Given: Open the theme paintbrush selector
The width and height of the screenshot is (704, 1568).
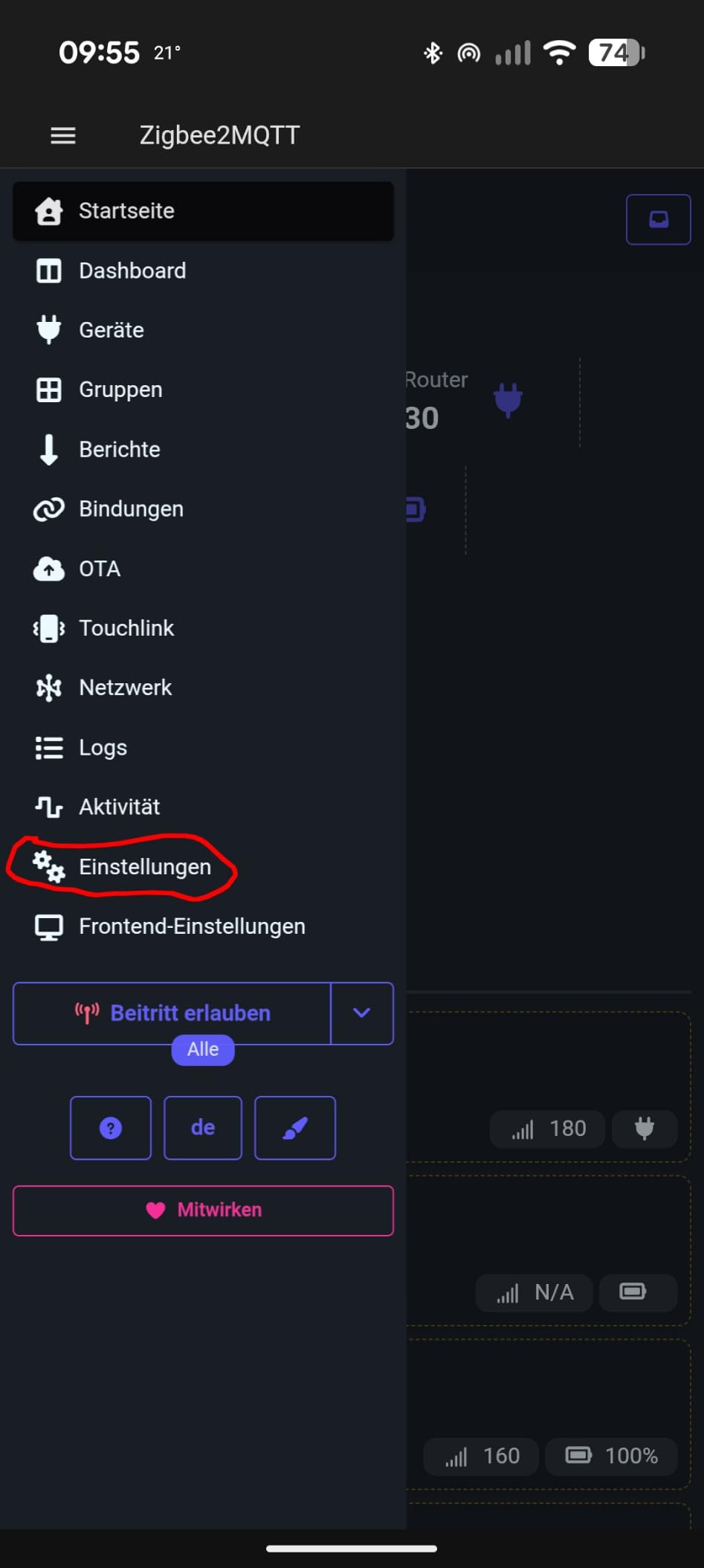Looking at the screenshot, I should [295, 1128].
